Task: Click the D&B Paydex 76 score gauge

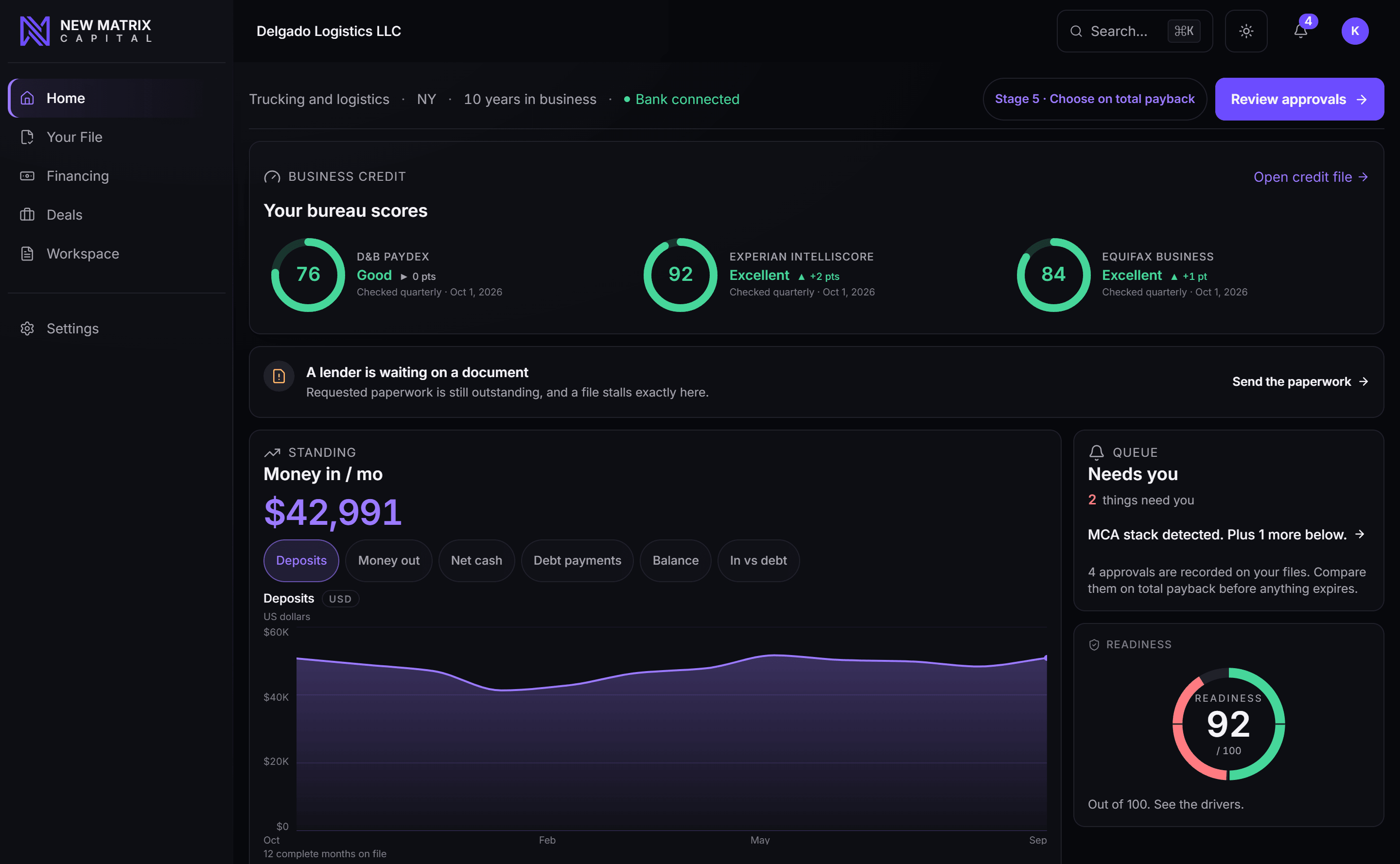Action: pos(308,275)
